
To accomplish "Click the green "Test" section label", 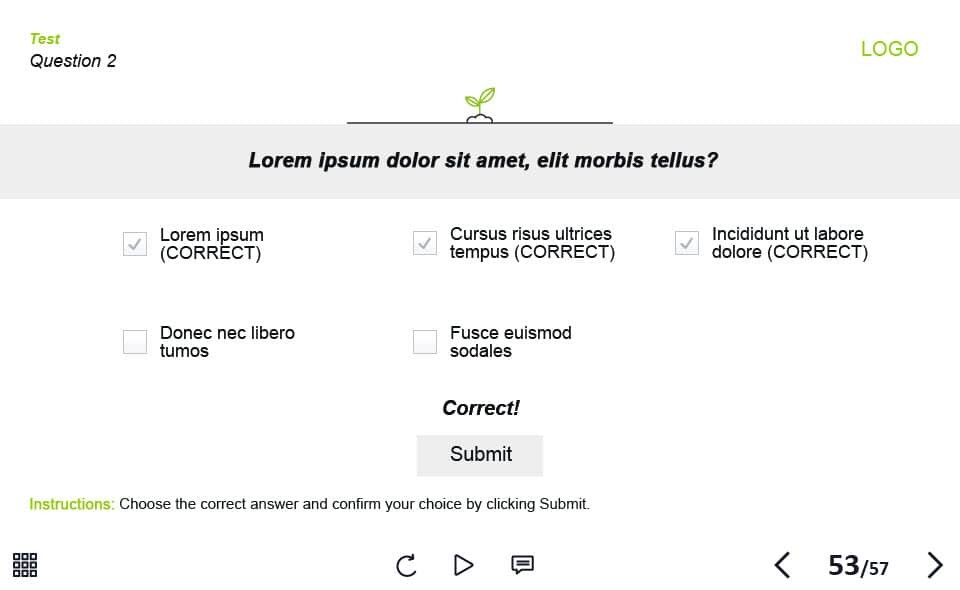I will [45, 39].
